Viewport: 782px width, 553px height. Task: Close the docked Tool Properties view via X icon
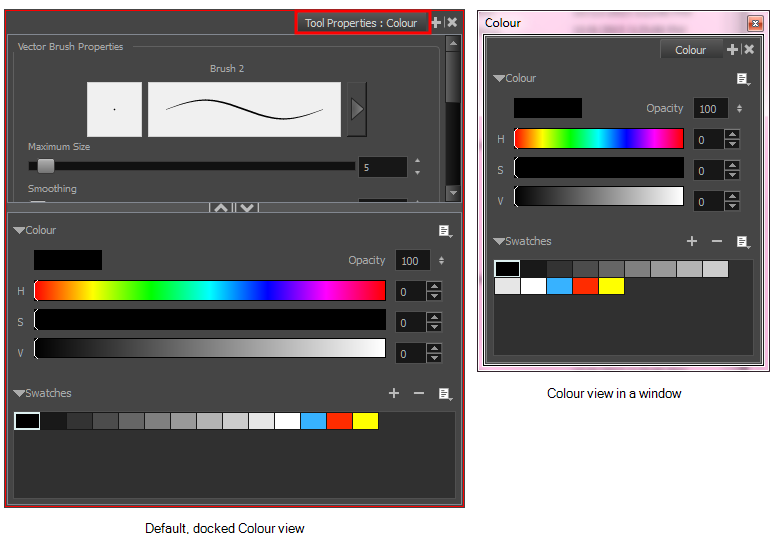[x=452, y=22]
